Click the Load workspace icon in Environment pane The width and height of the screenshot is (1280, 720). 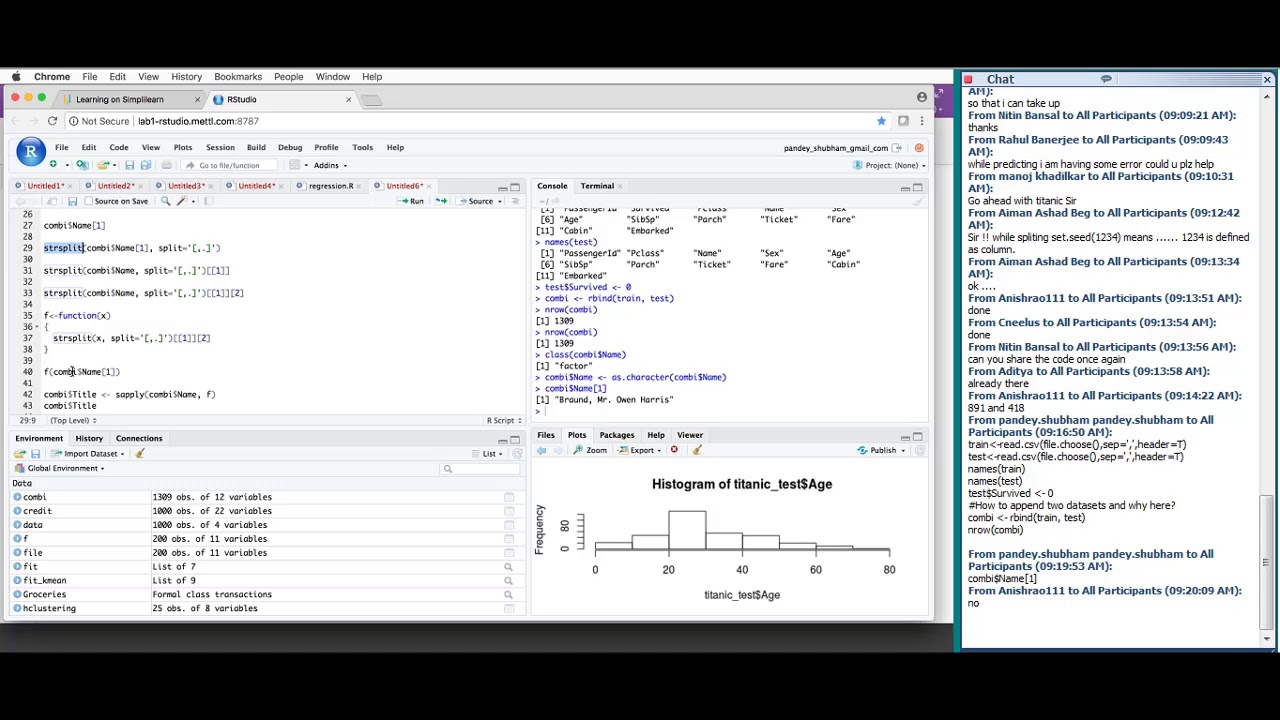tap(20, 454)
